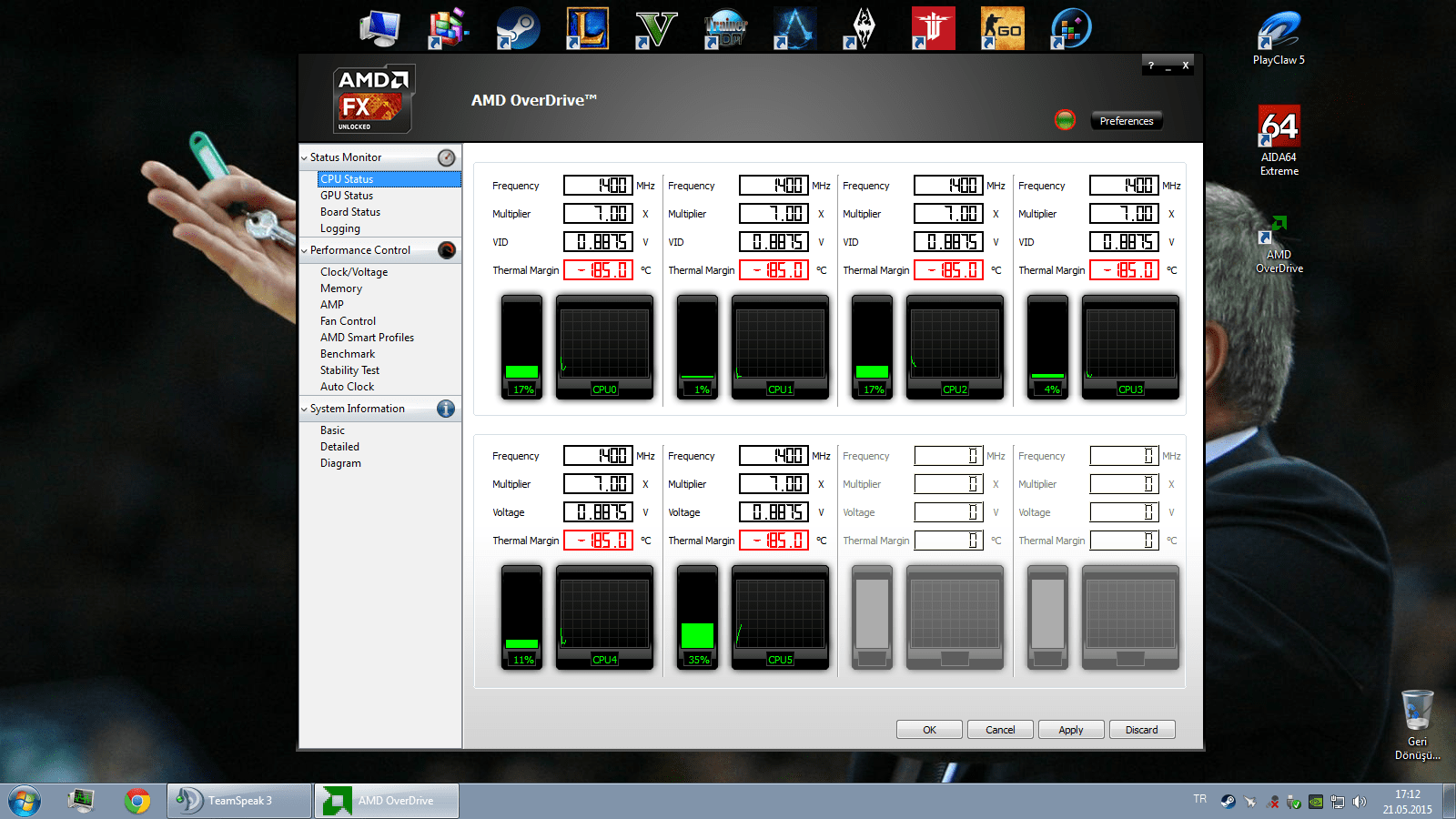Switch to TeamSpeak 3 in the taskbar

tap(238, 801)
